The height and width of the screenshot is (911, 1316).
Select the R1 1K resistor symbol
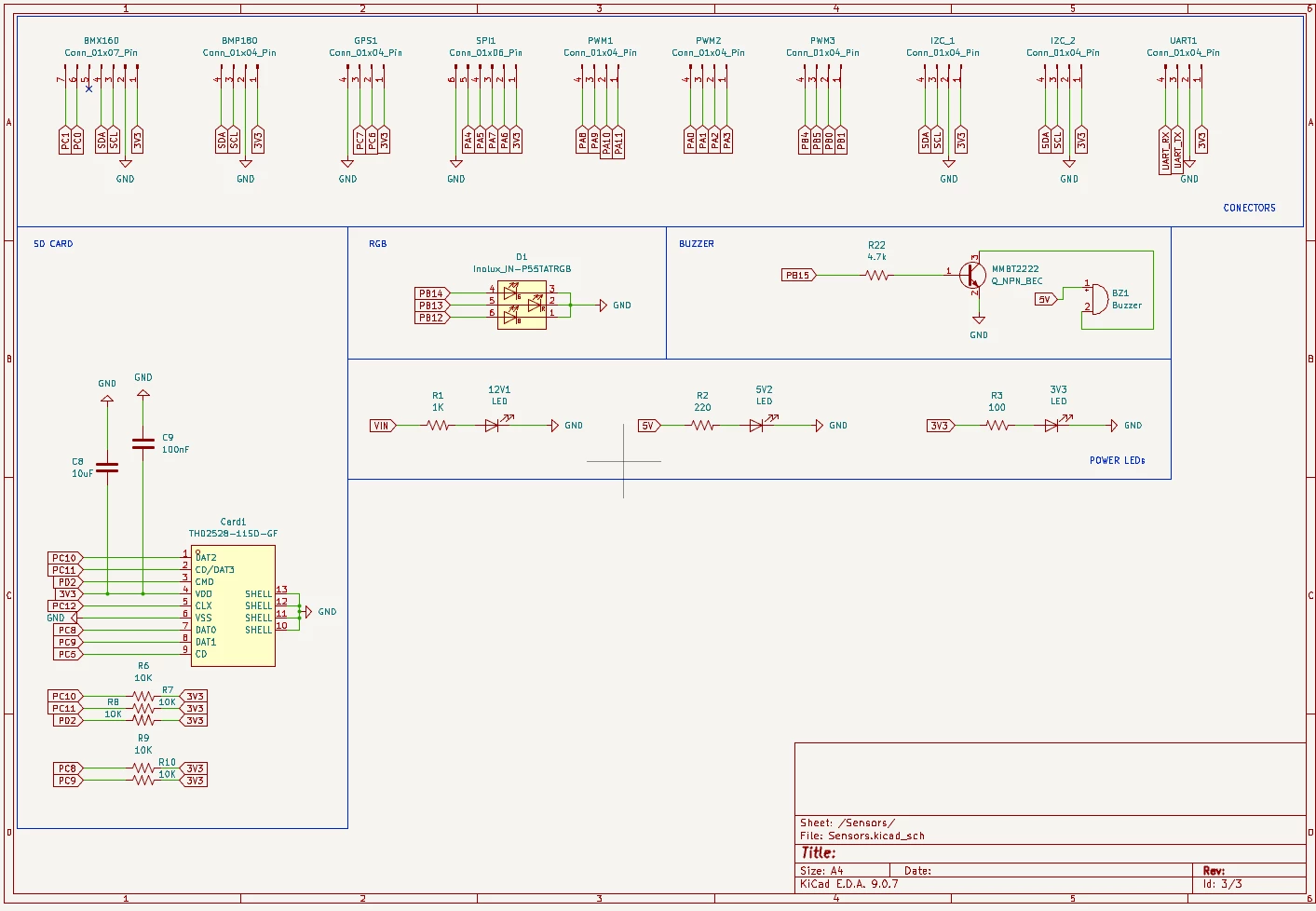point(438,426)
